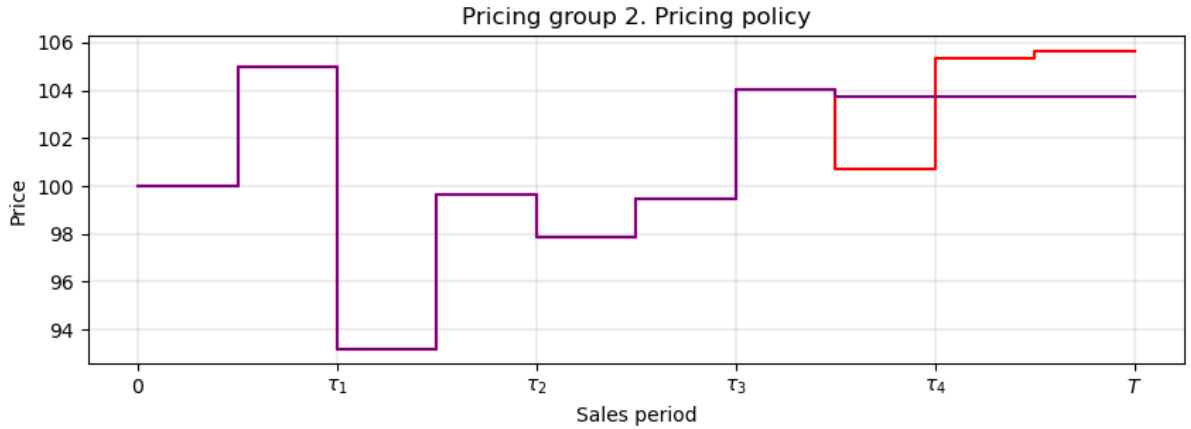The width and height of the screenshot is (1191, 429).
Task: Click the τ2 x-axis tick label
Action: pyautogui.click(x=537, y=385)
